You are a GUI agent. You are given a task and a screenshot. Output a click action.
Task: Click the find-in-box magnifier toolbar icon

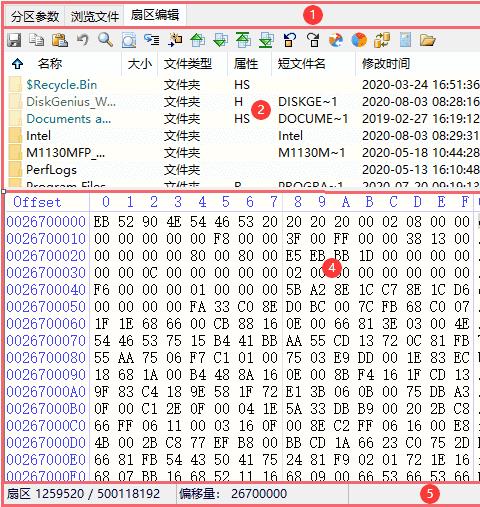coord(129,41)
